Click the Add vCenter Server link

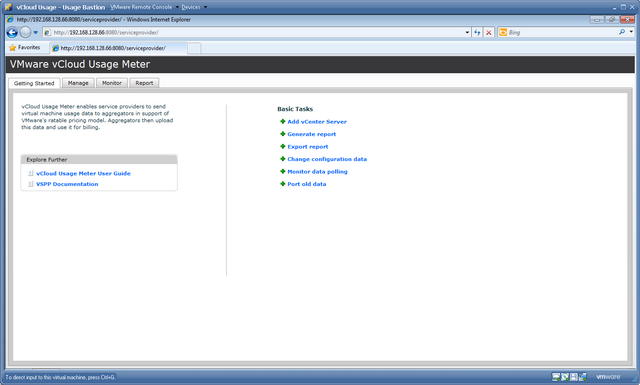pos(317,122)
